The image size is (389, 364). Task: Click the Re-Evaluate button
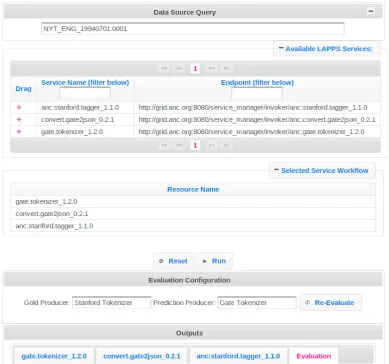pyautogui.click(x=330, y=303)
